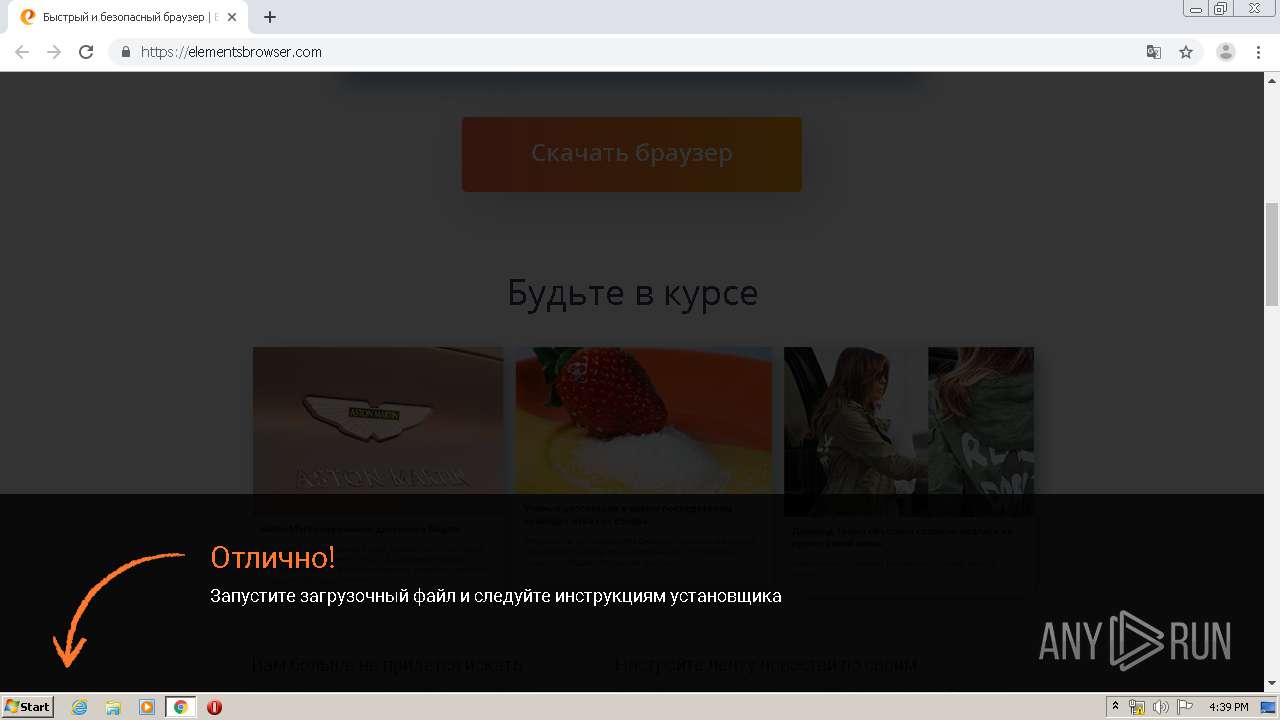Go back to previous page
The height and width of the screenshot is (720, 1280).
tap(22, 52)
